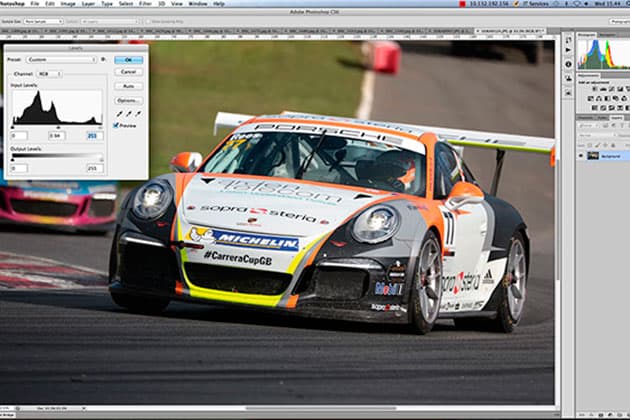Add a Threshold adjustment icon

612,107
